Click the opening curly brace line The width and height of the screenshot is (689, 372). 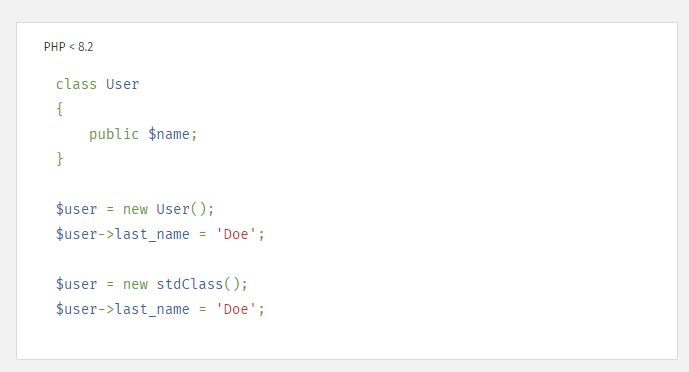(x=59, y=109)
